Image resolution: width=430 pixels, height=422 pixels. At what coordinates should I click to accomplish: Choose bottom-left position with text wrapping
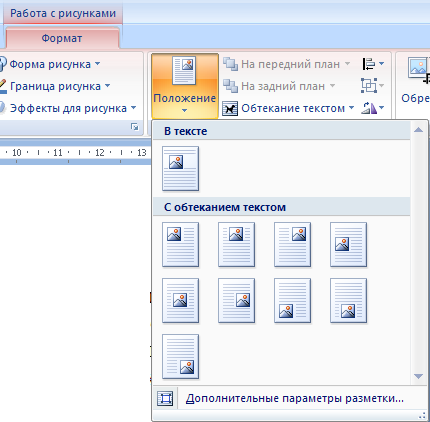point(292,301)
